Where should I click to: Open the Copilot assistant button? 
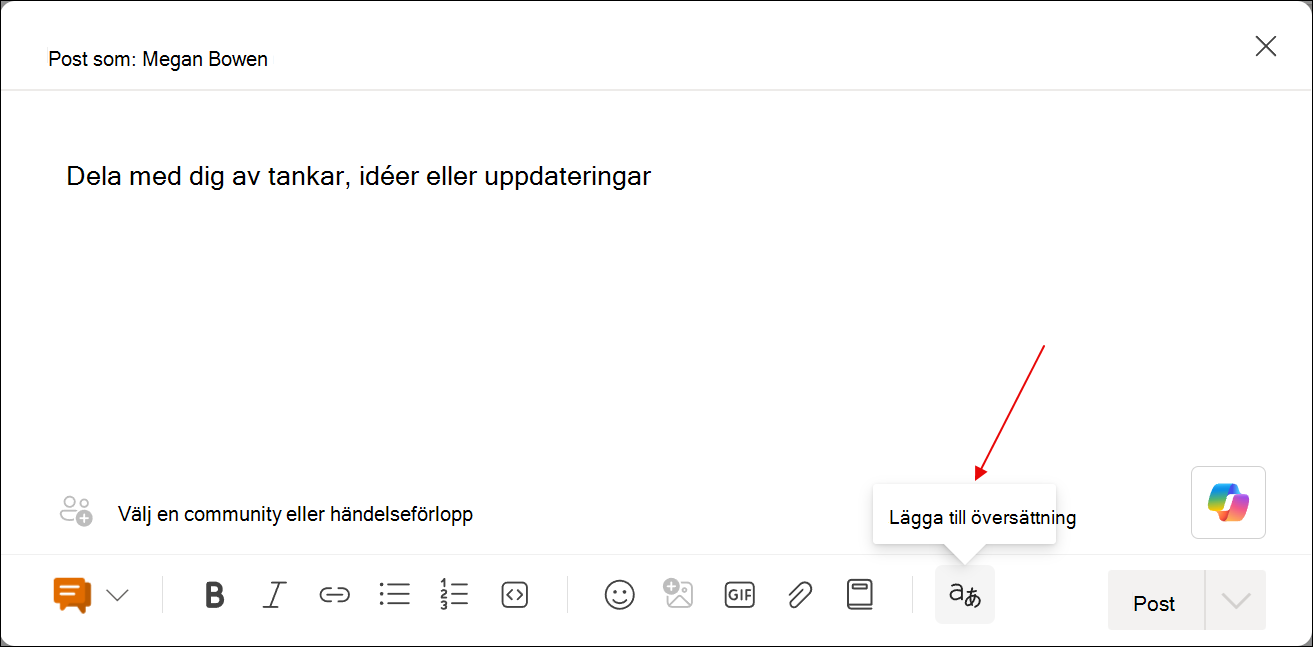1228,502
